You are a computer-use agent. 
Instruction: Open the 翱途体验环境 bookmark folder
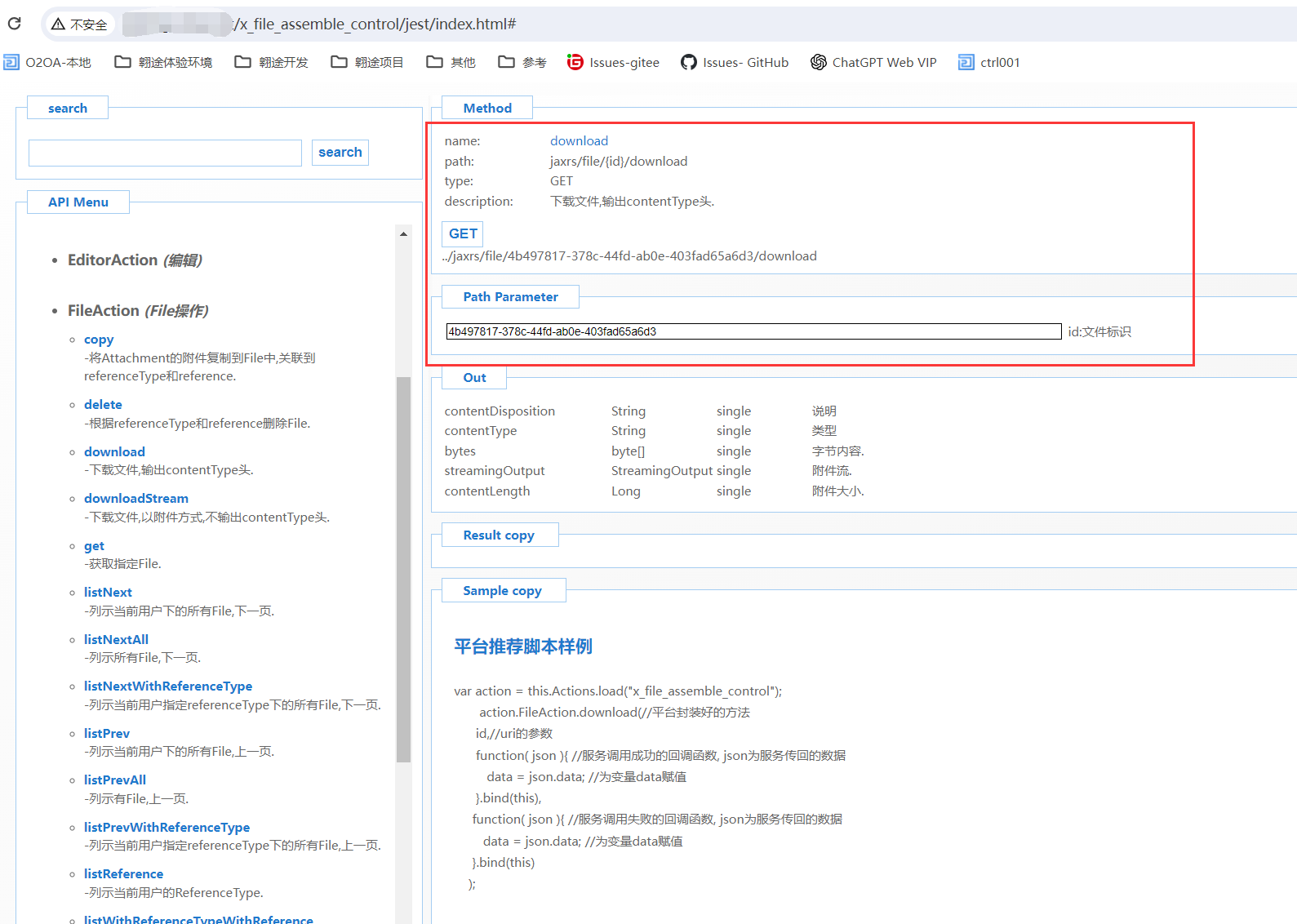(x=163, y=62)
